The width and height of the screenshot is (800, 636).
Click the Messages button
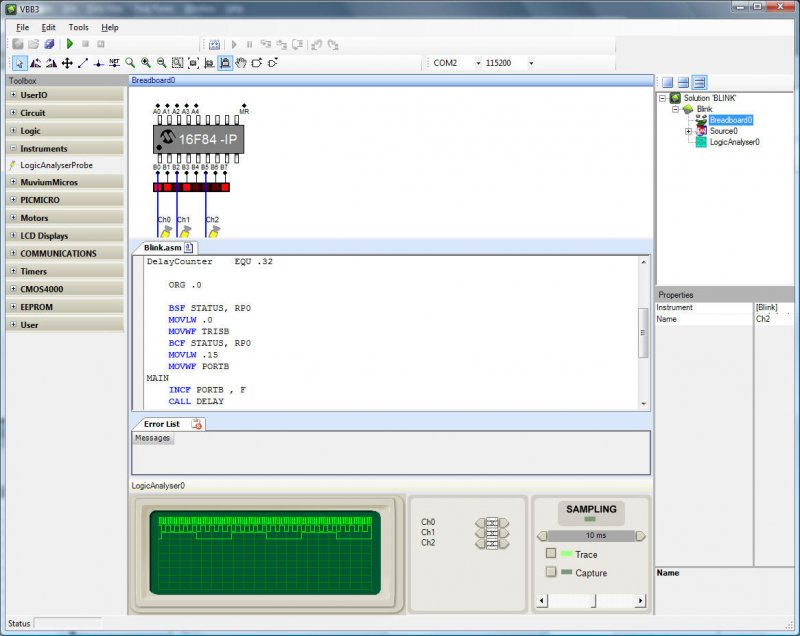[x=153, y=438]
